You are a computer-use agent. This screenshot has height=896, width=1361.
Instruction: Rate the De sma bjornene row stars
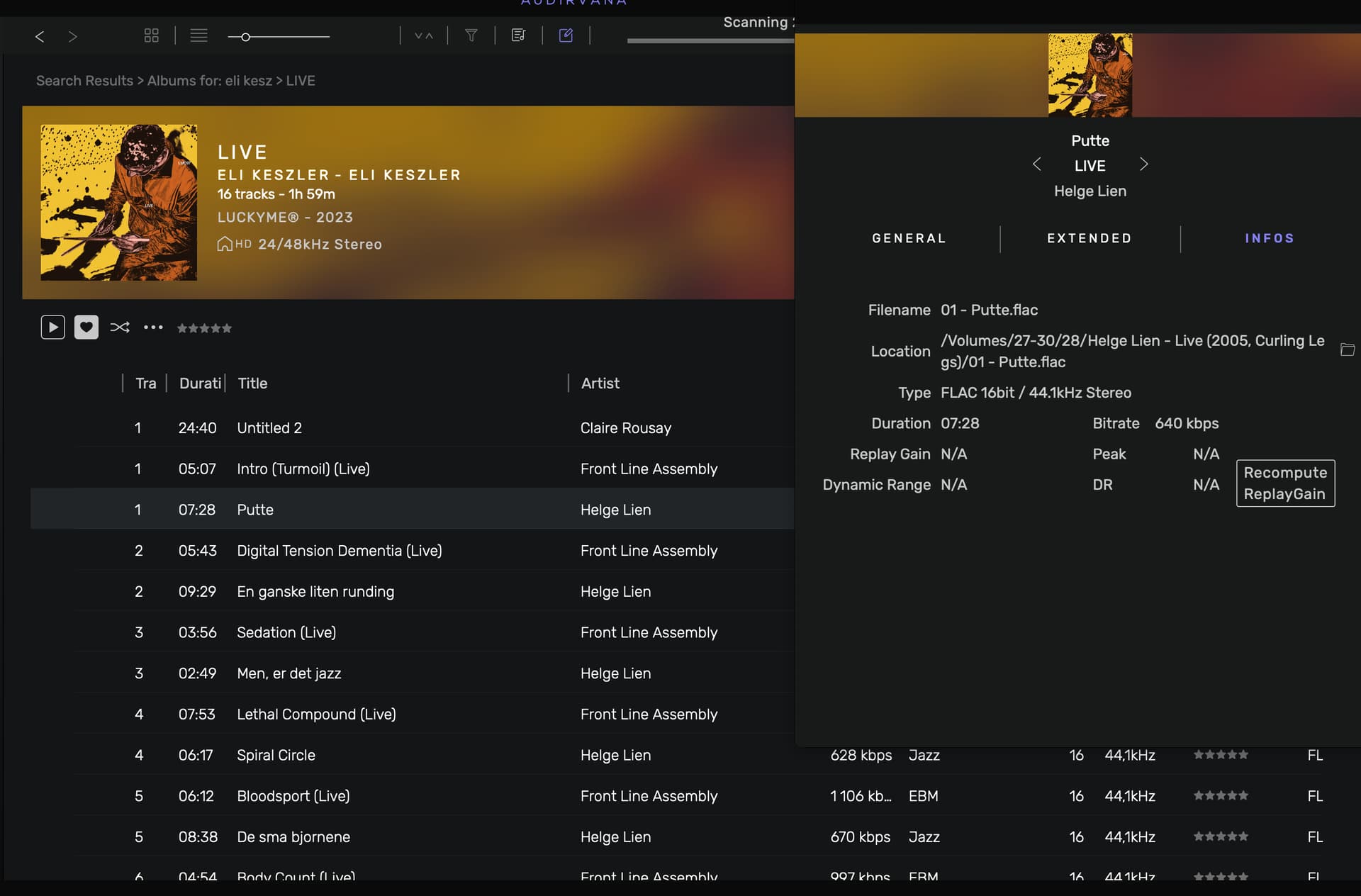coord(1221,836)
